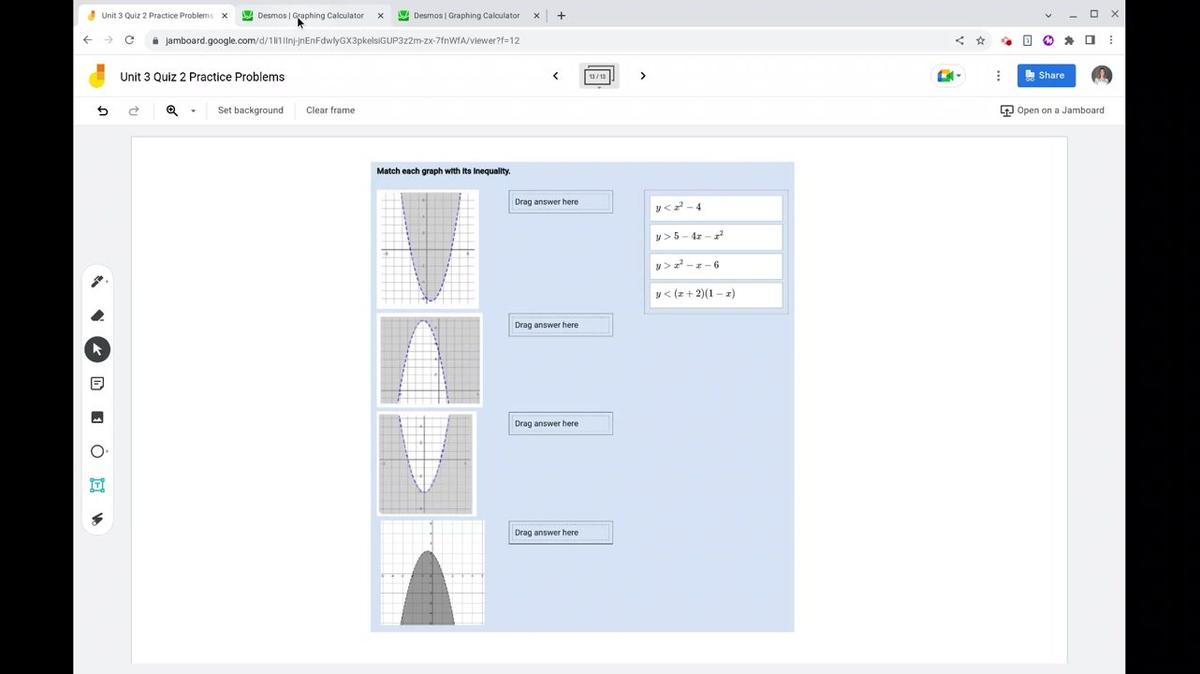The image size is (1200, 674).
Task: Enable the Laser pointer tool
Action: click(97, 519)
